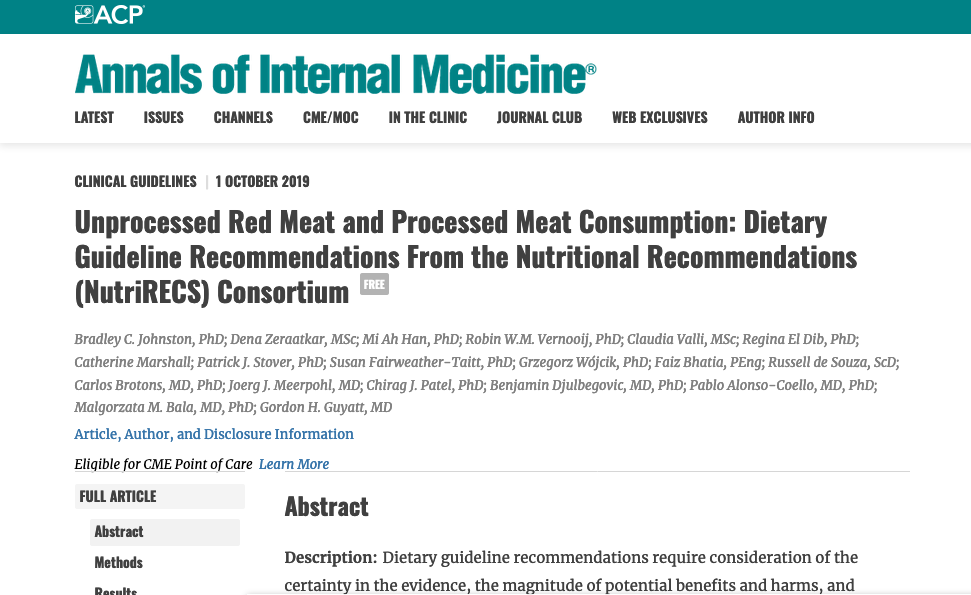Open the Issues navigation item

(163, 117)
